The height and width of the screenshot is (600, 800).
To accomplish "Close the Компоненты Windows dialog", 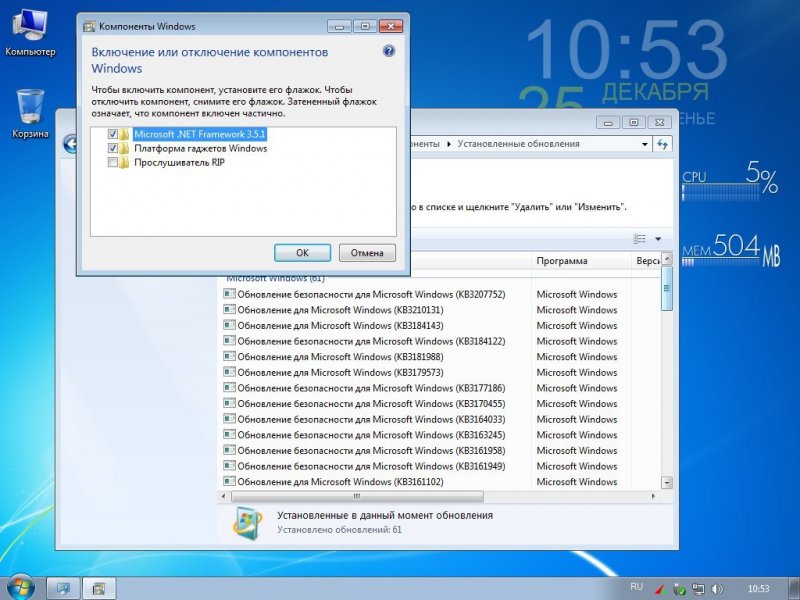I will [x=391, y=27].
